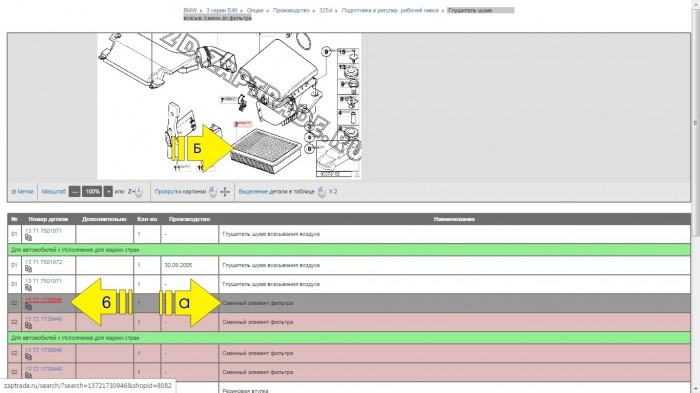This screenshot has height=393, width=700.
Task: Click callout number 15 in diagram legend
Action: click(342, 52)
